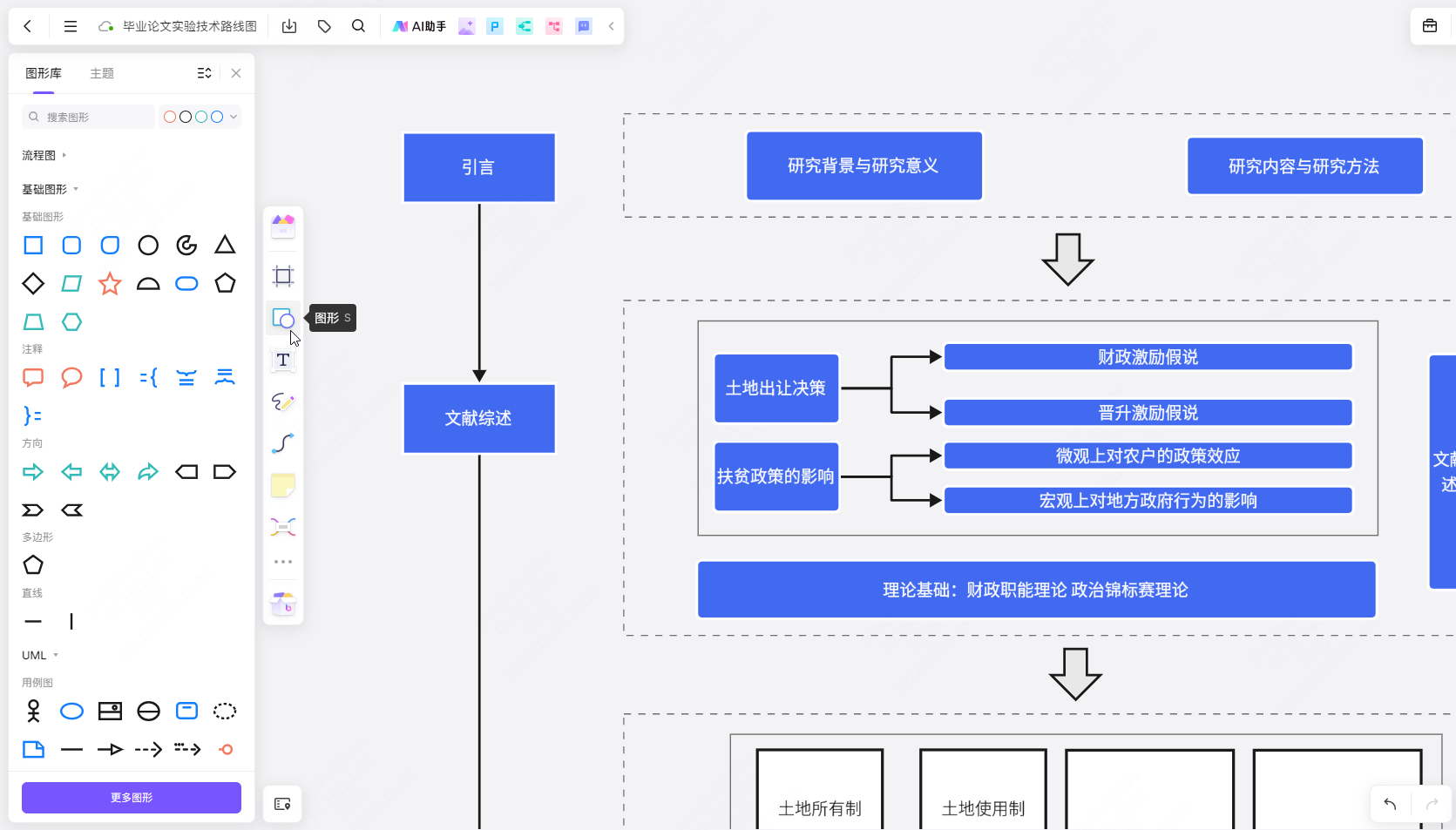Viewport: 1456px width, 830px height.
Task: Open the minimap icon at bottom left
Action: coord(282,804)
